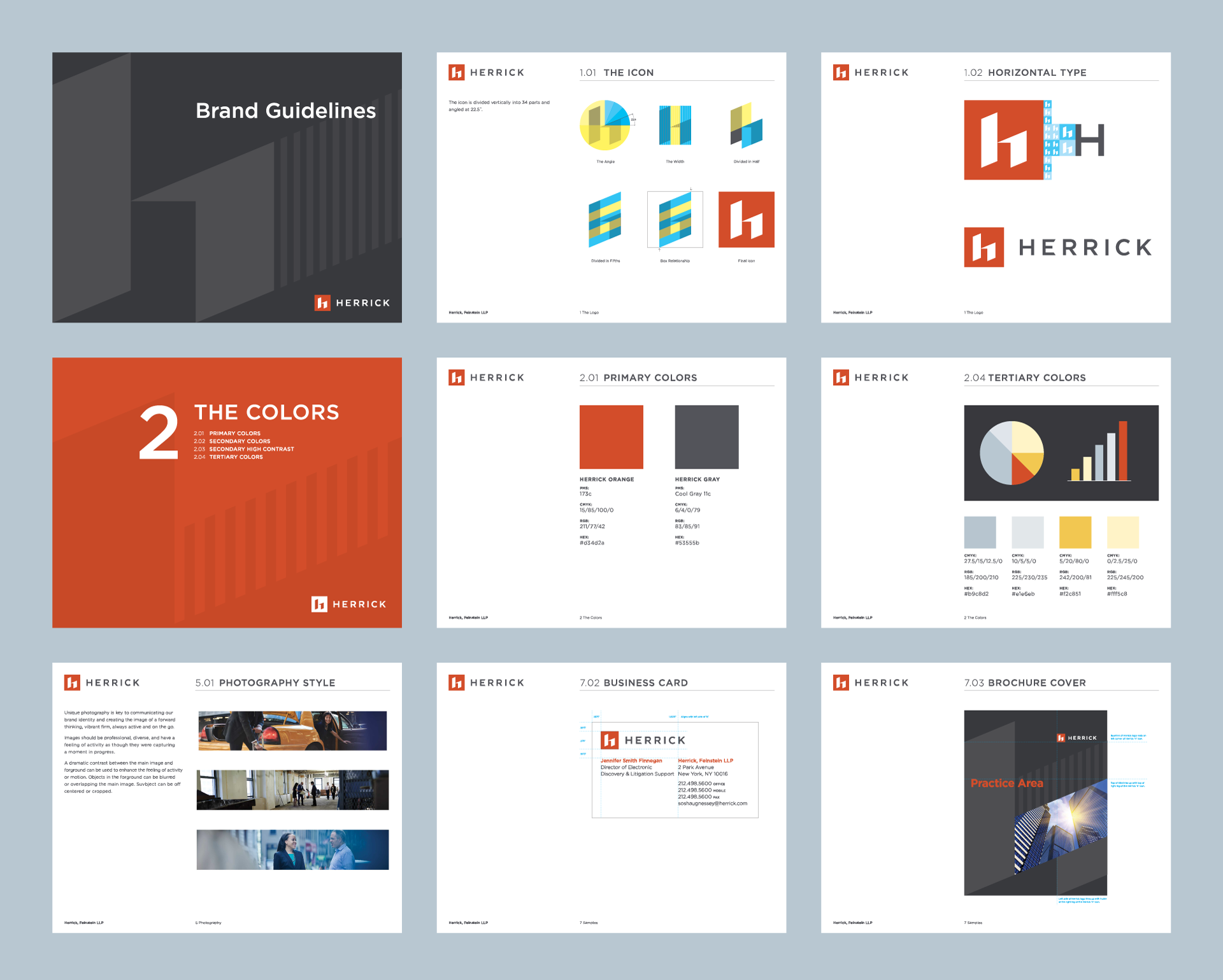Open the taxi cab photography thumbnail
The image size is (1223, 980).
[292, 730]
